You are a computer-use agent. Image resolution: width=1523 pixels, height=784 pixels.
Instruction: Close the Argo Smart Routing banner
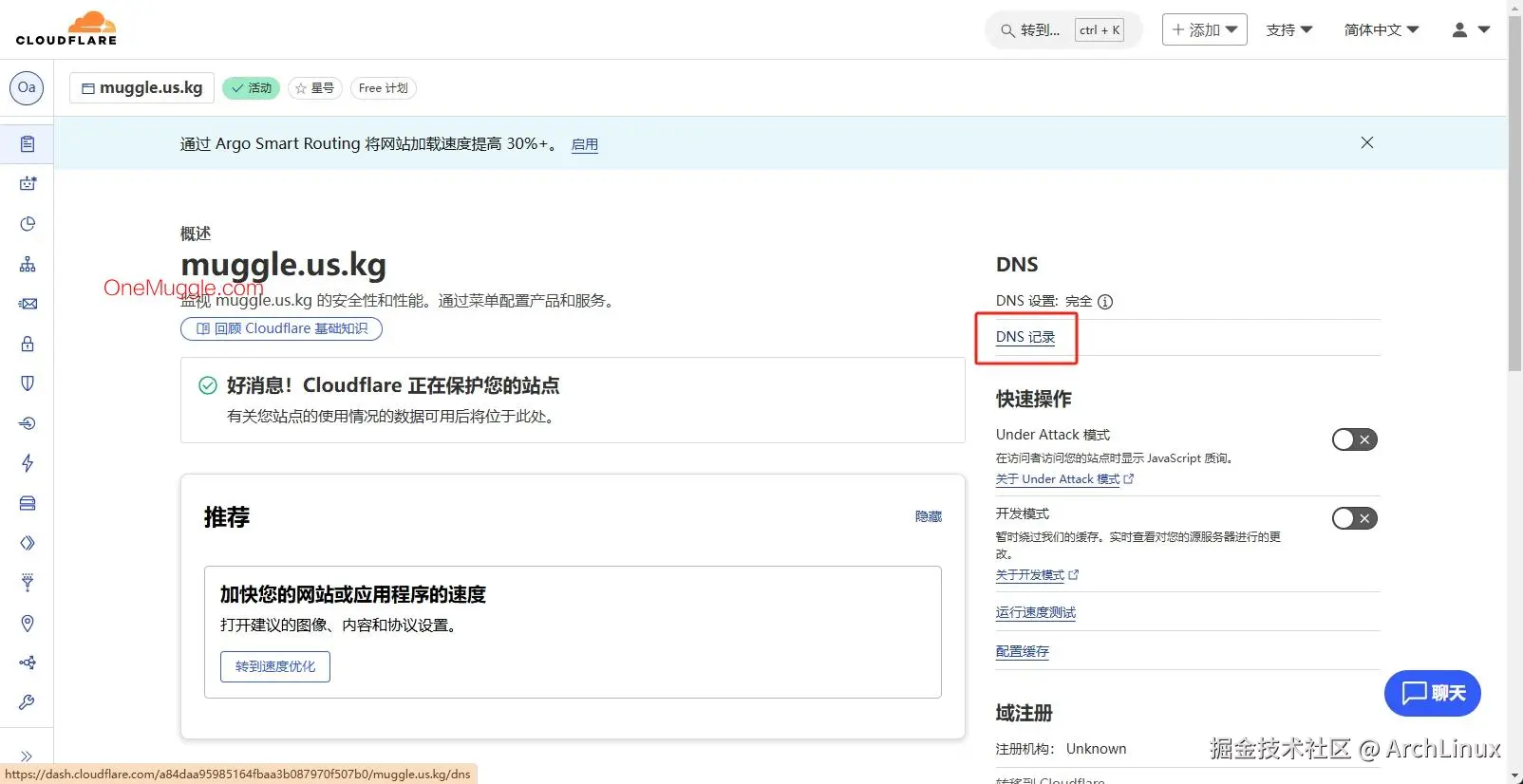[x=1367, y=142]
